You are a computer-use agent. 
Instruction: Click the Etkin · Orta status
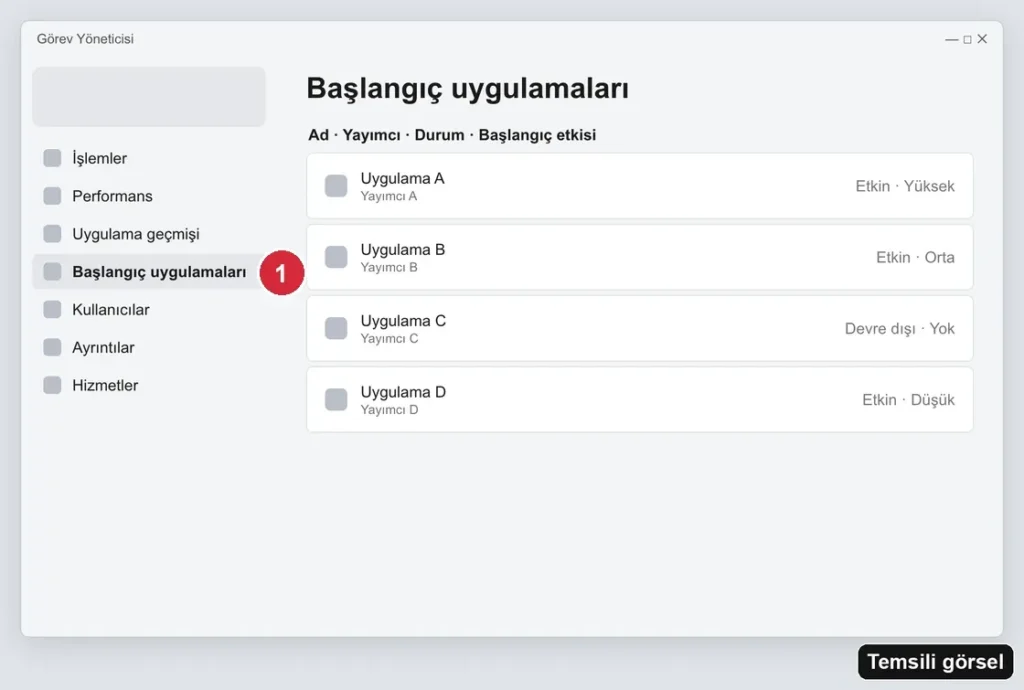pos(916,257)
